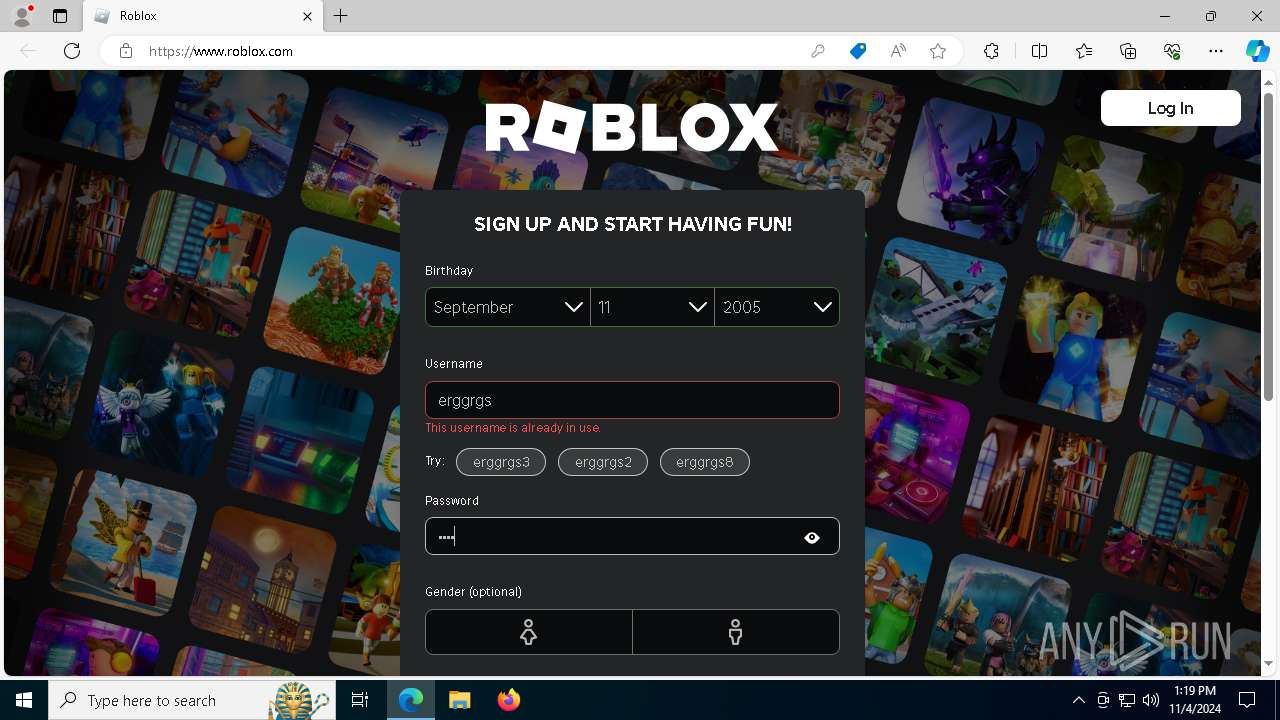This screenshot has height=720, width=1280.
Task: Click the Log In button
Action: coord(1170,108)
